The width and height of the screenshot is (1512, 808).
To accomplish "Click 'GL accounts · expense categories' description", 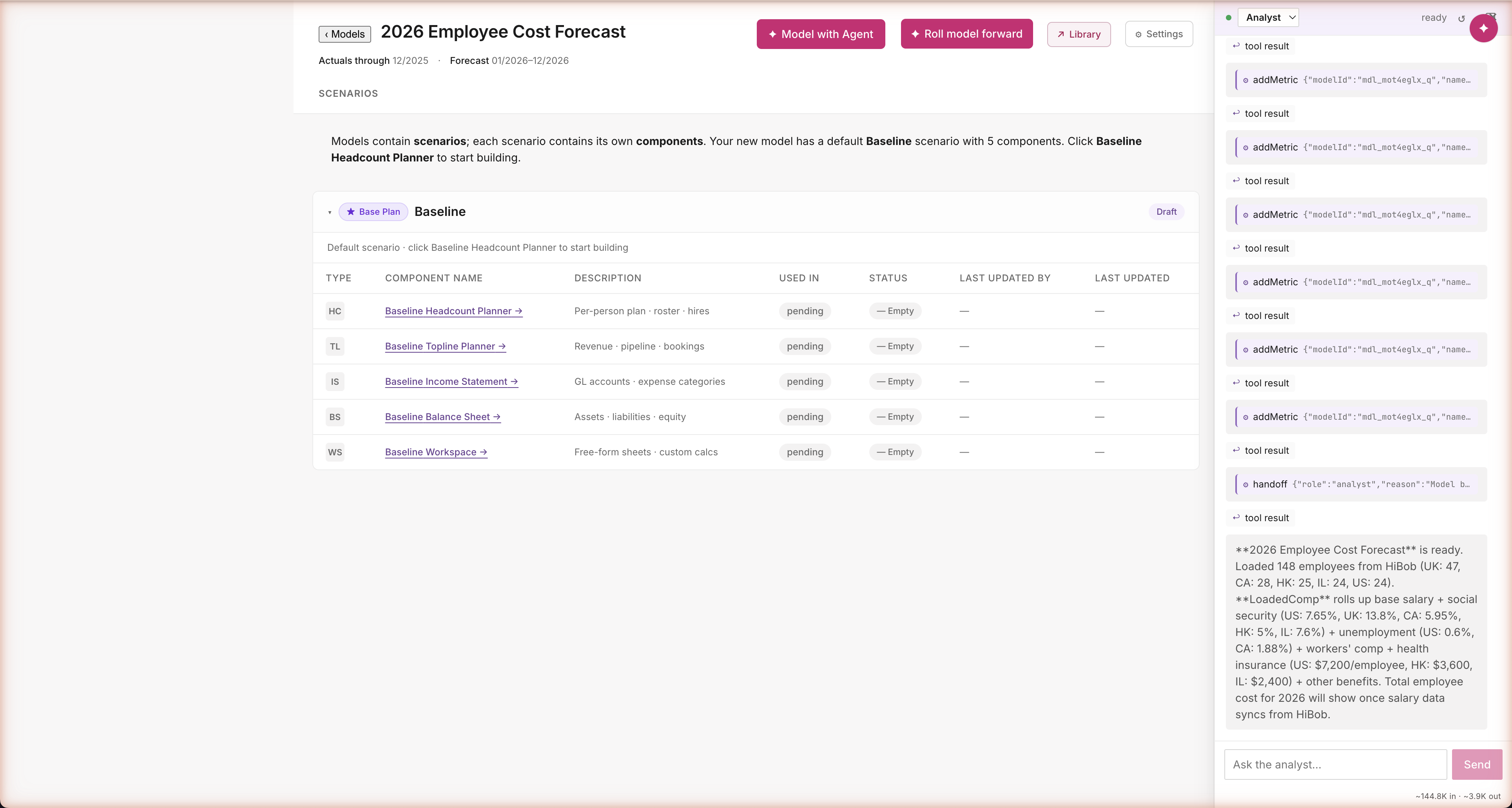I will coord(650,381).
